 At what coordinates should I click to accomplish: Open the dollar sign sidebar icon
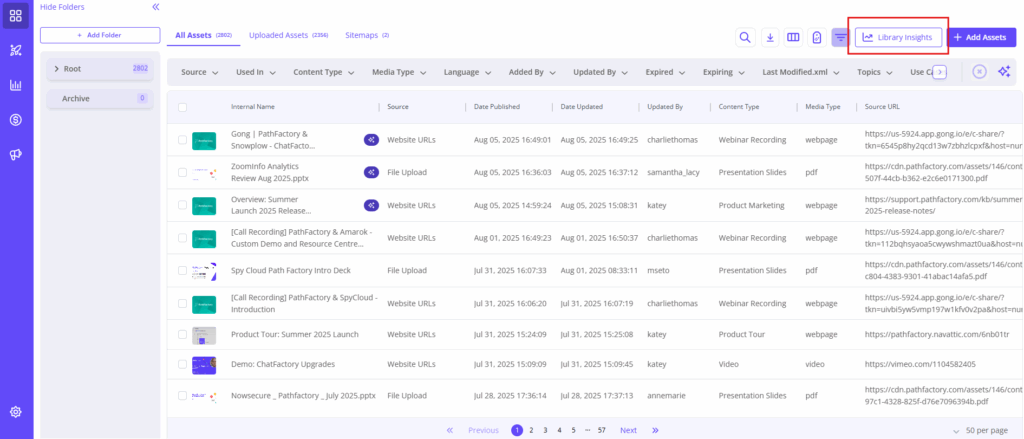pos(16,120)
